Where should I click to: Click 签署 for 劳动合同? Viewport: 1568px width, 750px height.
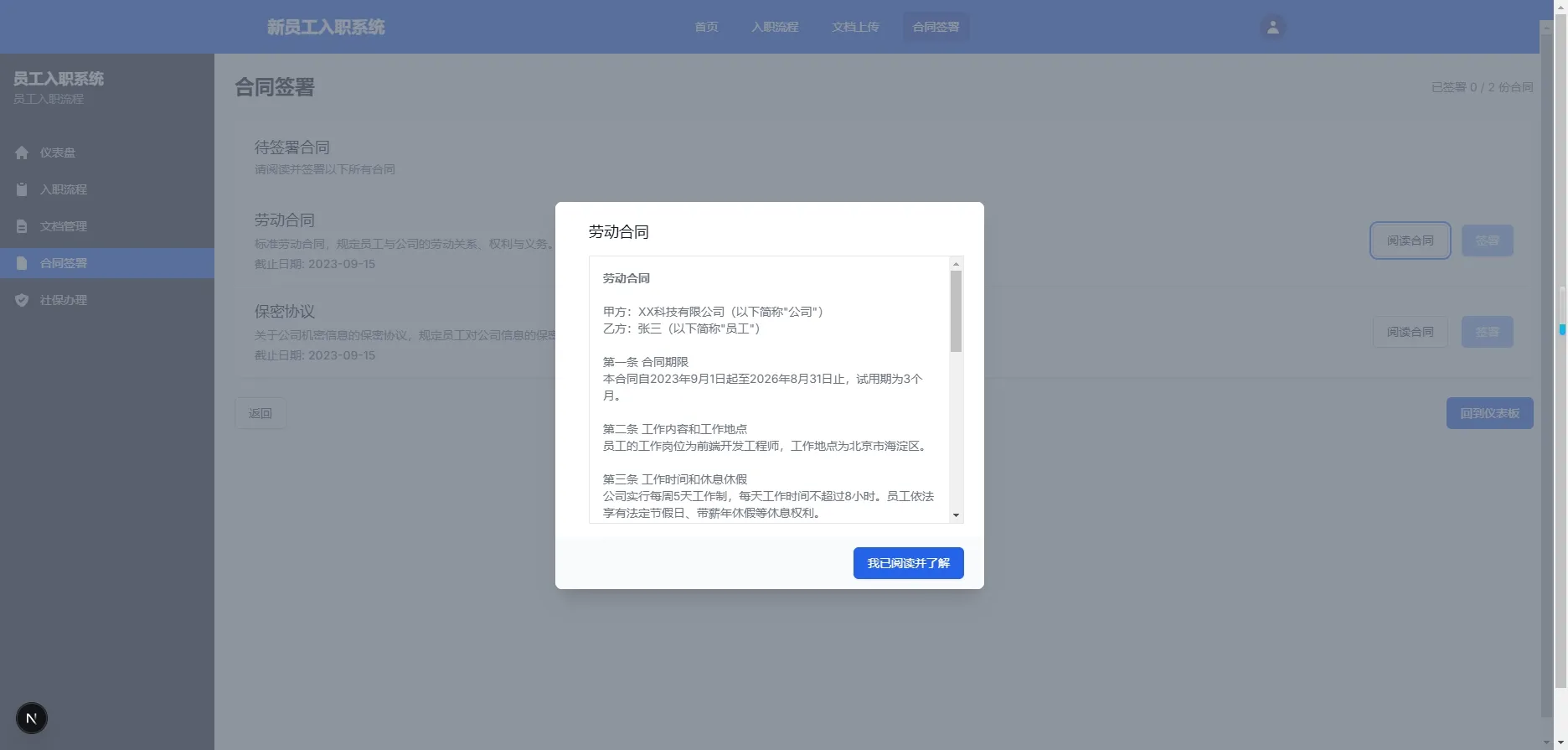click(x=1488, y=241)
